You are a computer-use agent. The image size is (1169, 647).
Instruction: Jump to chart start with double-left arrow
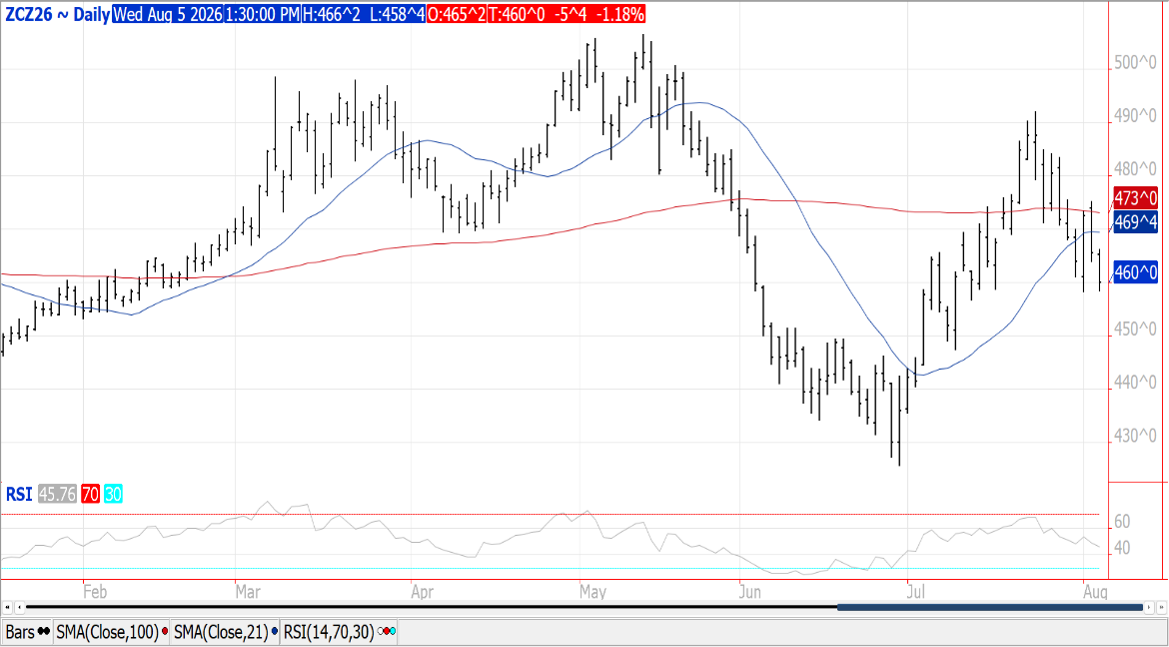[8, 607]
